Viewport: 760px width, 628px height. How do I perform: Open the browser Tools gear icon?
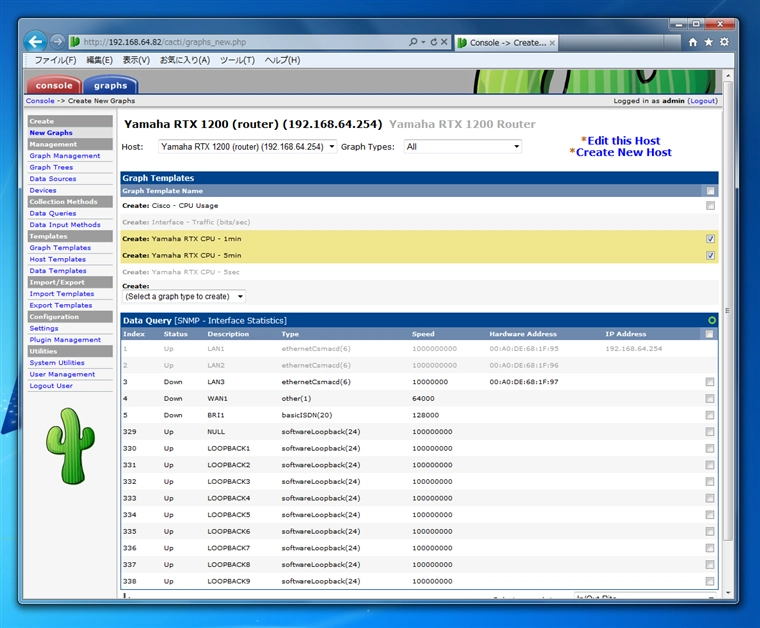tap(724, 42)
